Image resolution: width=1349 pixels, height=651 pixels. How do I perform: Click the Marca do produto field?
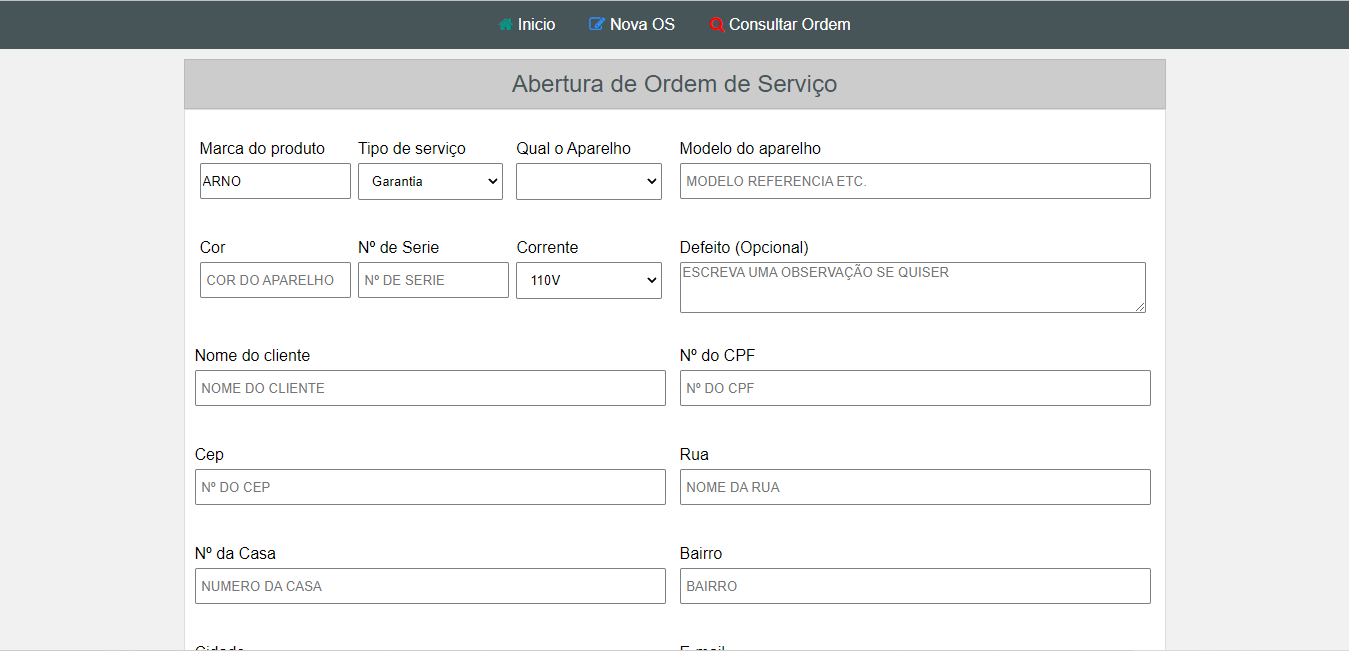tap(275, 181)
